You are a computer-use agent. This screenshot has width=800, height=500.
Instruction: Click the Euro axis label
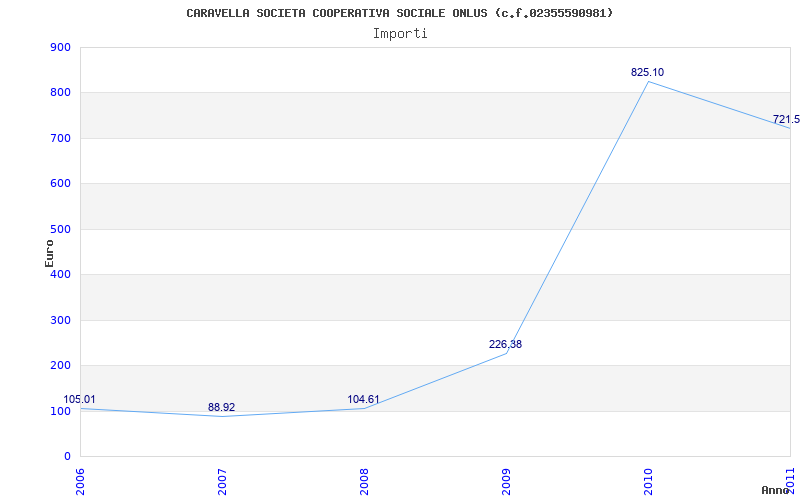49,253
